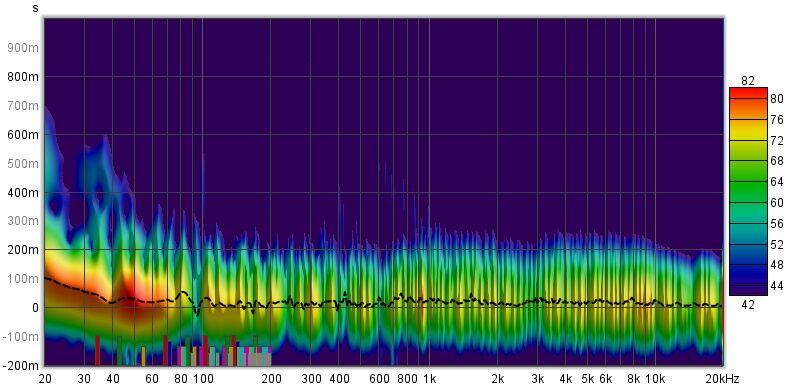This screenshot has width=800, height=390.
Task: Click the 800 Hz frequency axis label
Action: [407, 379]
